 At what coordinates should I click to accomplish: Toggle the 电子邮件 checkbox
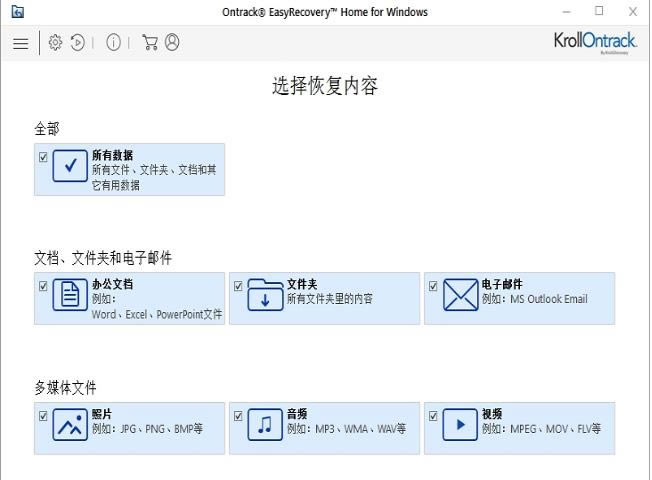coord(433,286)
